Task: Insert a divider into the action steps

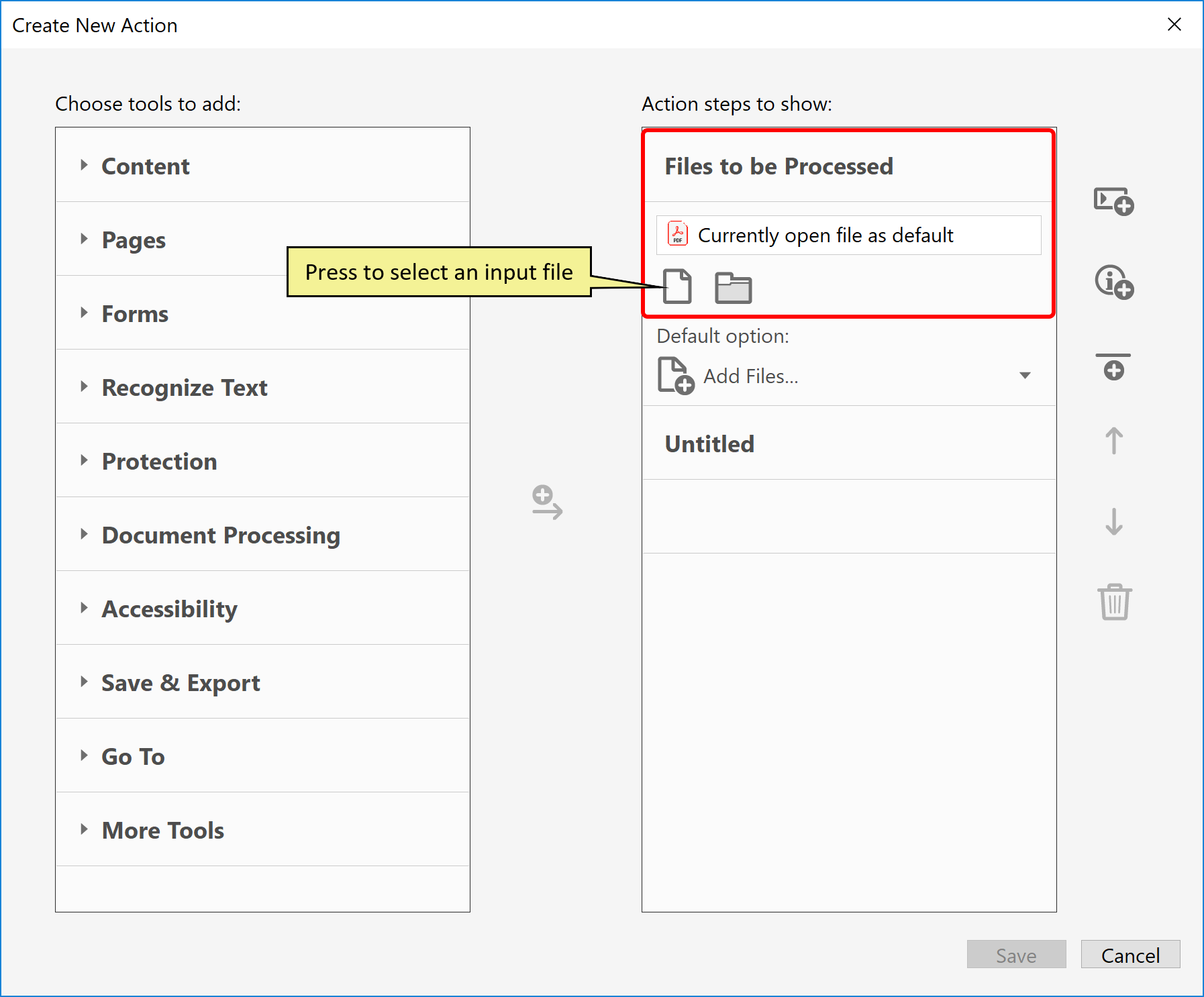Action: click(1113, 366)
